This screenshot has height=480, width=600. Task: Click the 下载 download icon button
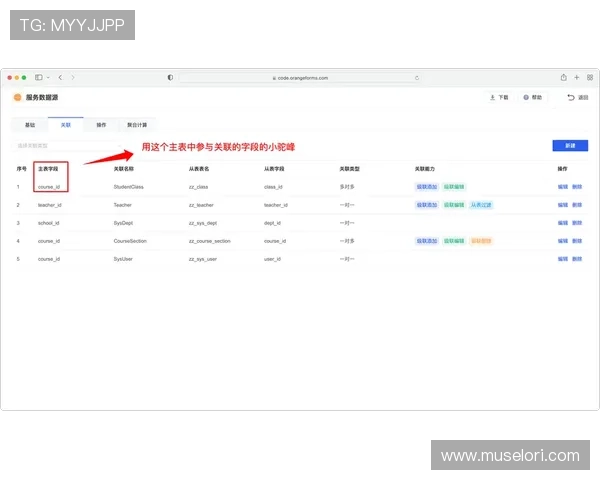pos(497,98)
